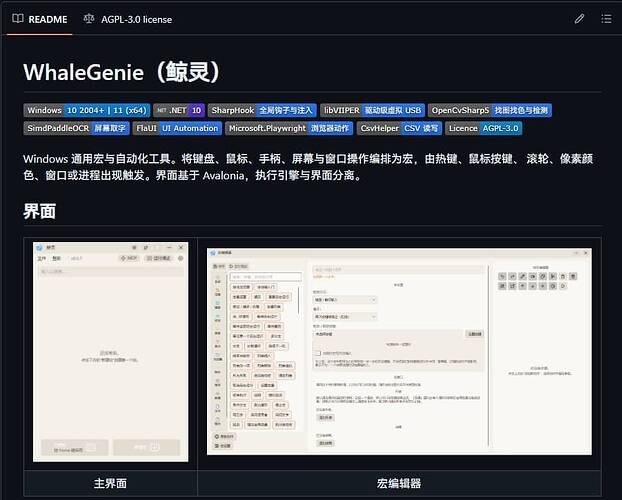Open the AGPL-3.0 license tab
Viewport: 622px width, 500px height.
128,19
